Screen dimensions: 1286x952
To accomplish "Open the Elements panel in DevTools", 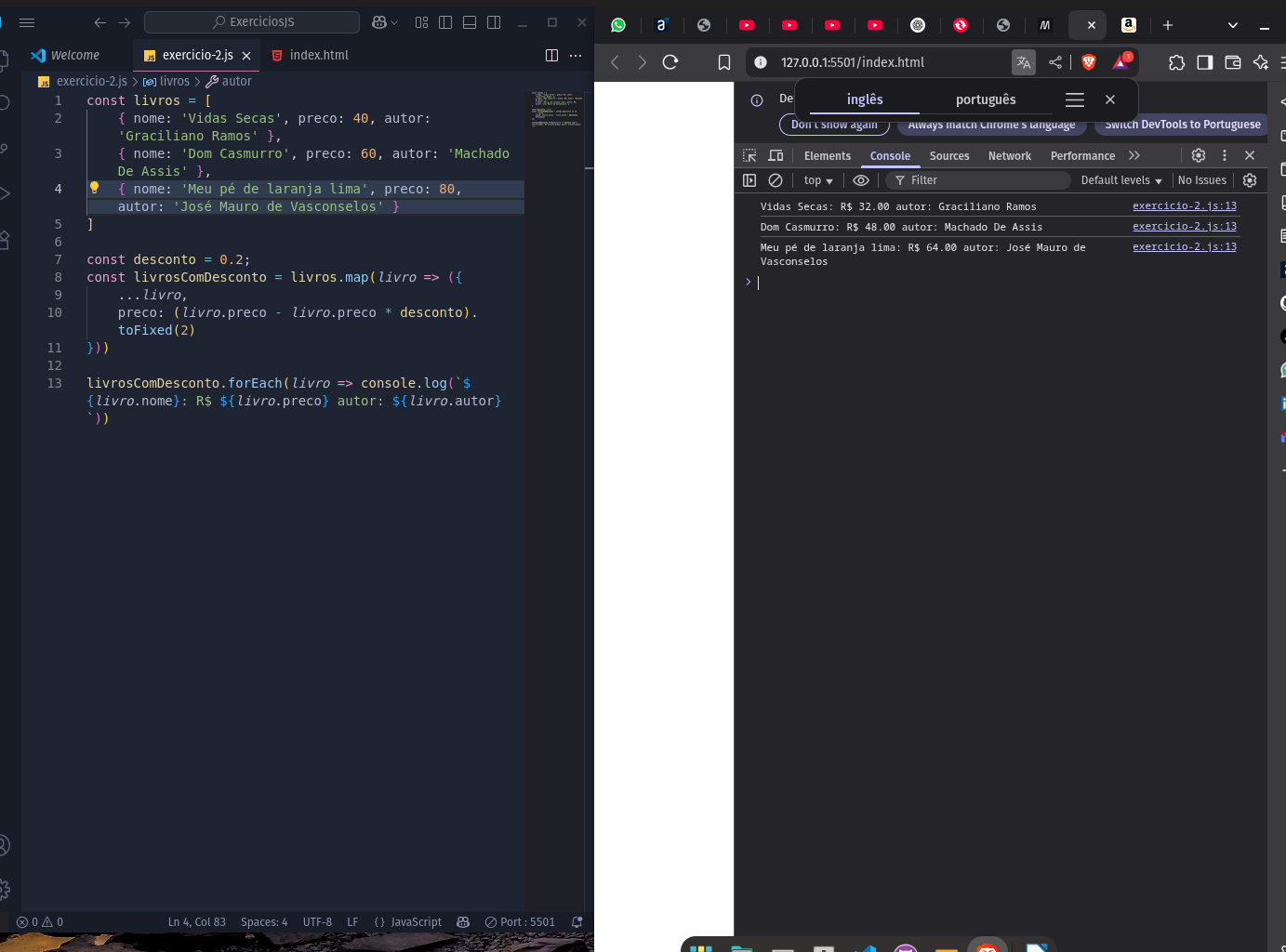I will [828, 156].
